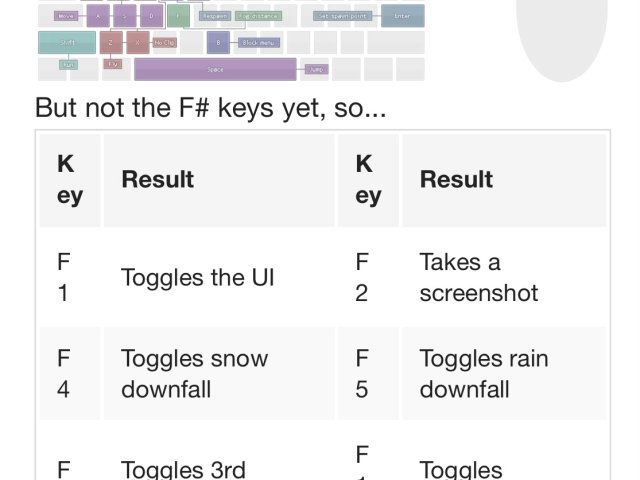Click the Jump label beside Space
This screenshot has width=640, height=480.
click(316, 70)
